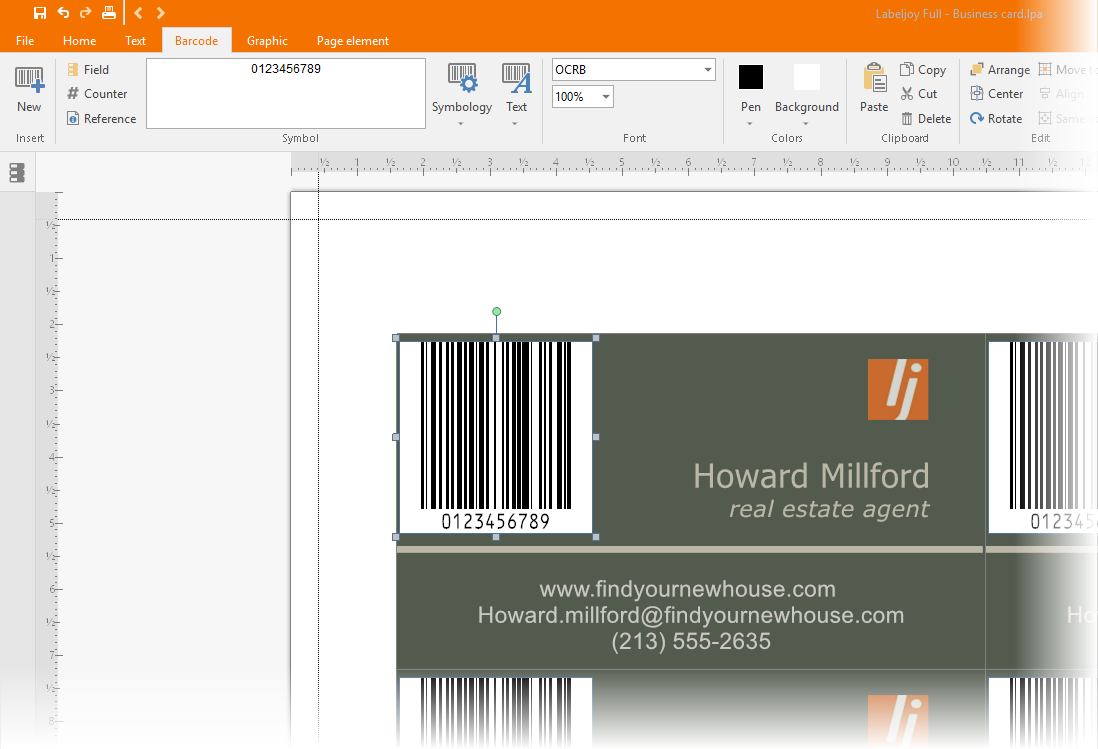Click the www.findyournewhouse.com text

pyautogui.click(x=688, y=589)
